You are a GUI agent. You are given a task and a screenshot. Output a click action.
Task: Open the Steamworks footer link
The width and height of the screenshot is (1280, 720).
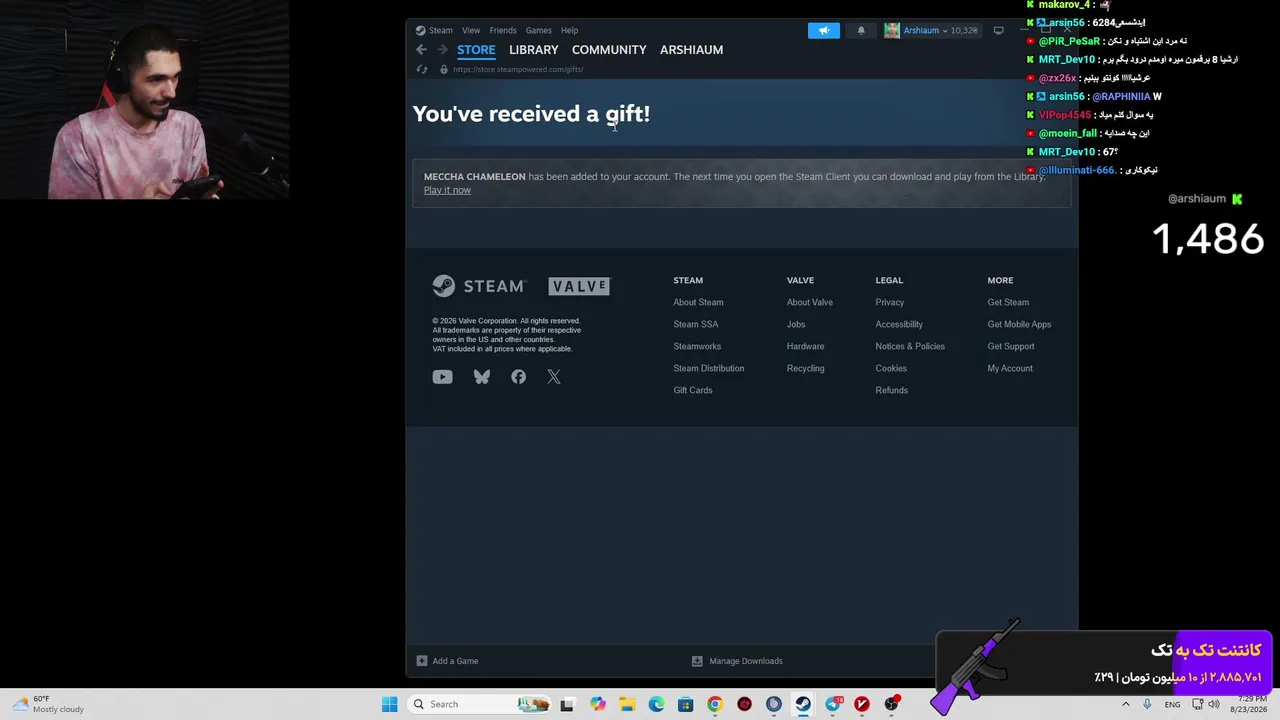pos(697,346)
